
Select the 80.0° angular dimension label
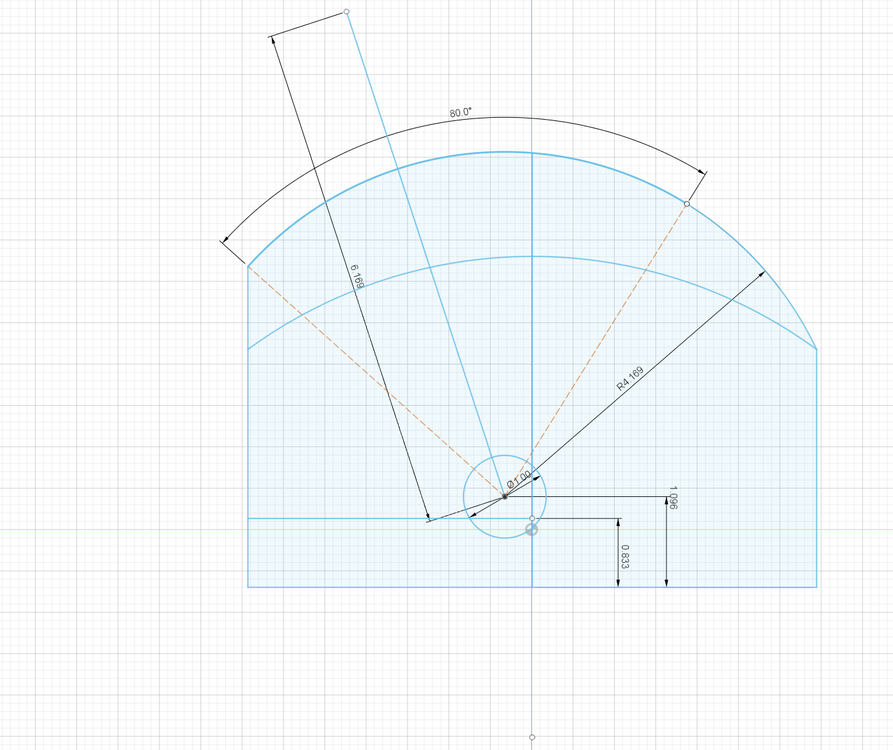[461, 111]
